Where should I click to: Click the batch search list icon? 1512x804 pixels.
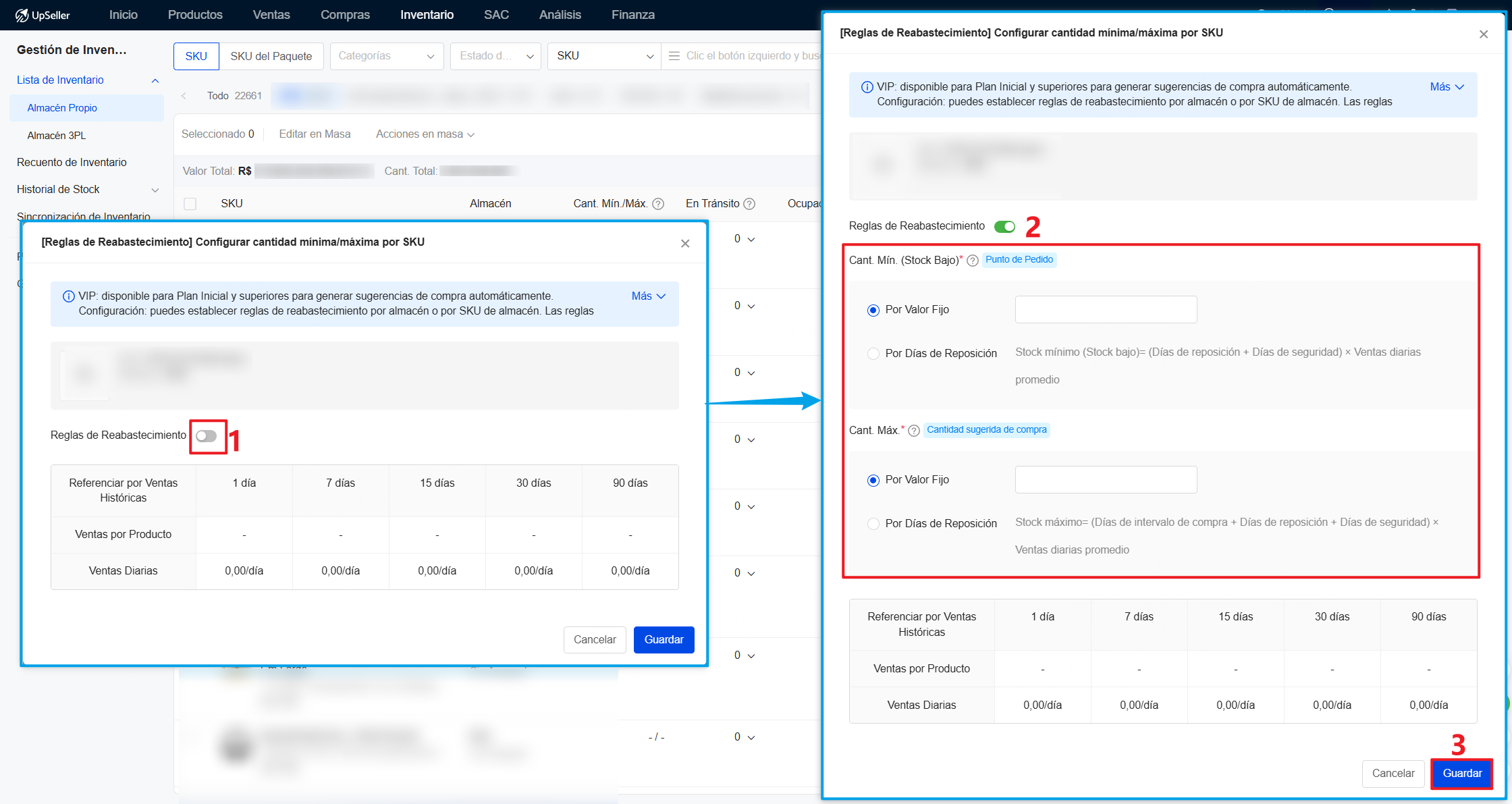pyautogui.click(x=674, y=56)
